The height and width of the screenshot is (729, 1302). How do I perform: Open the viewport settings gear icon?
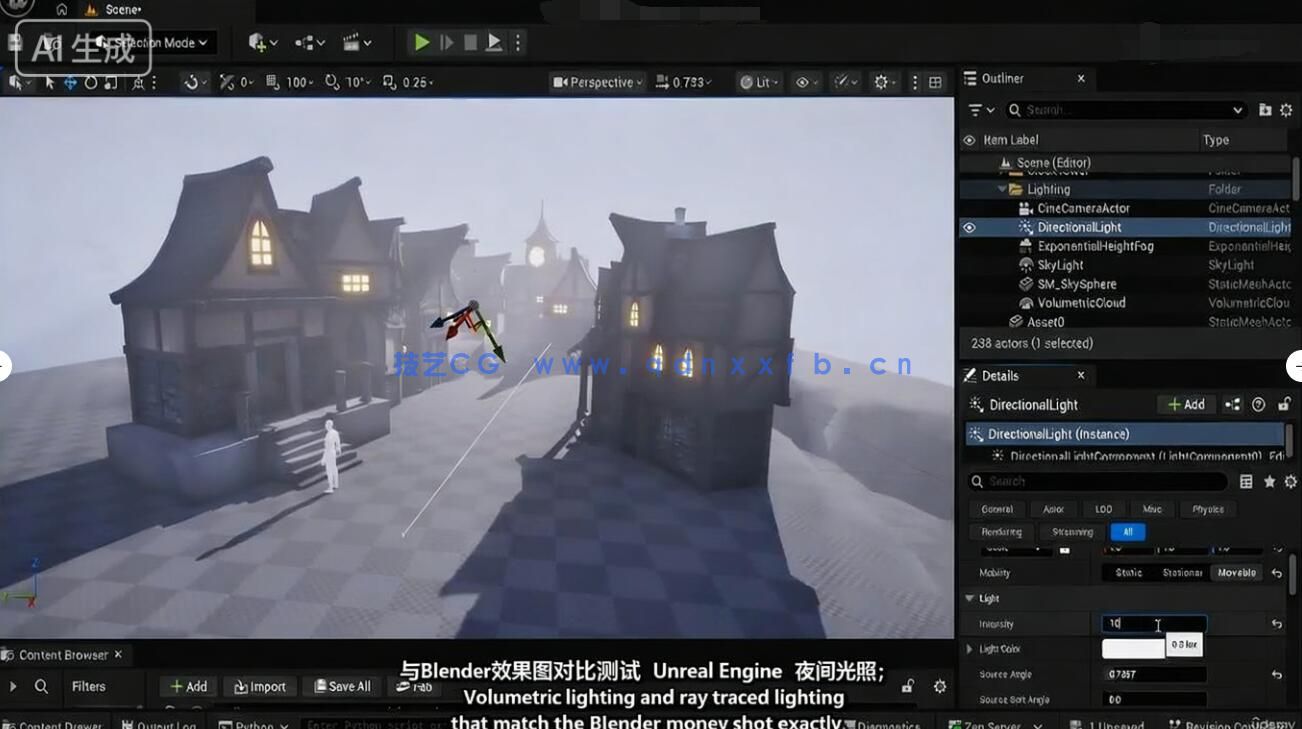coord(879,82)
